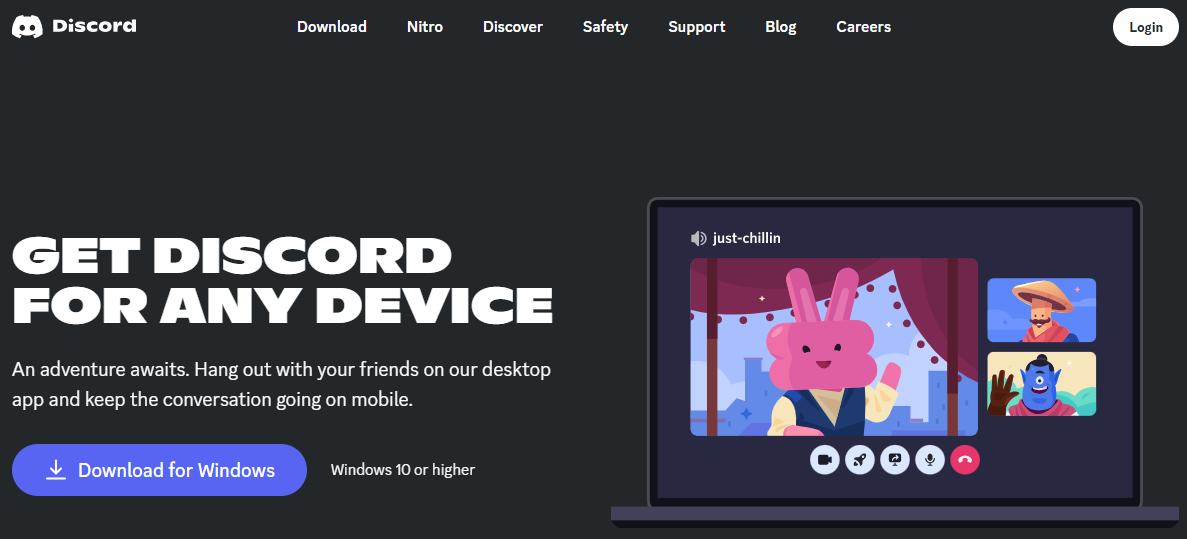Viewport: 1187px width, 539px height.
Task: Click the GET DISCORD FOR ANY DEVICE heading
Action: click(282, 279)
